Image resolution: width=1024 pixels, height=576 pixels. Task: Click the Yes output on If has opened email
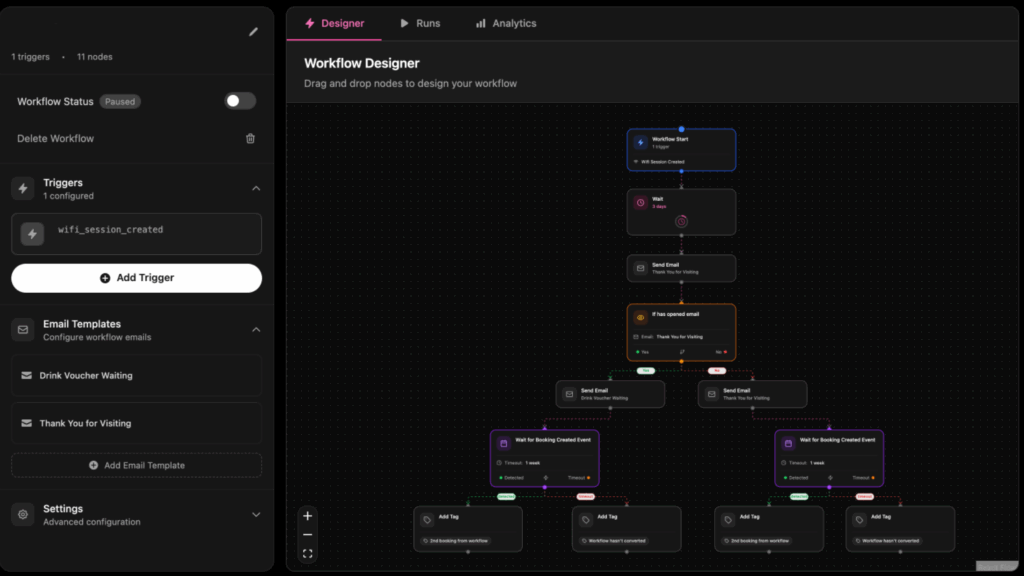[x=643, y=352]
